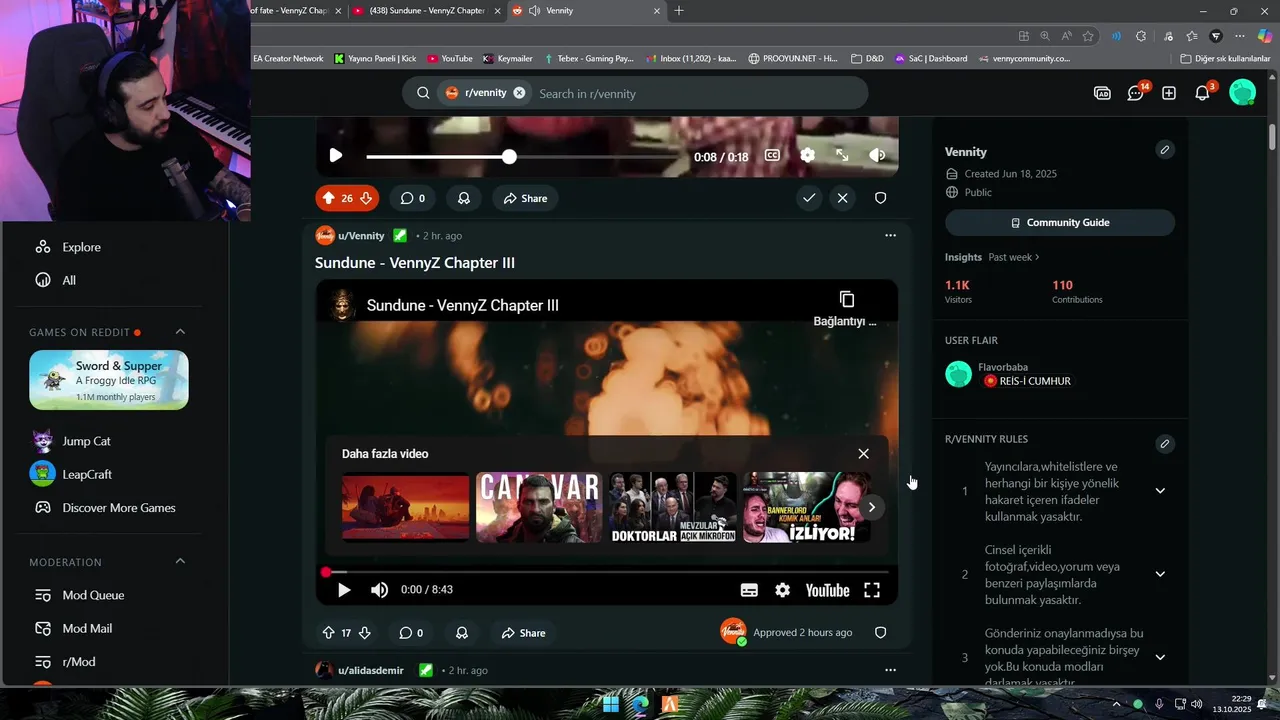Open mod shield on the Sundune post

[x=881, y=633]
